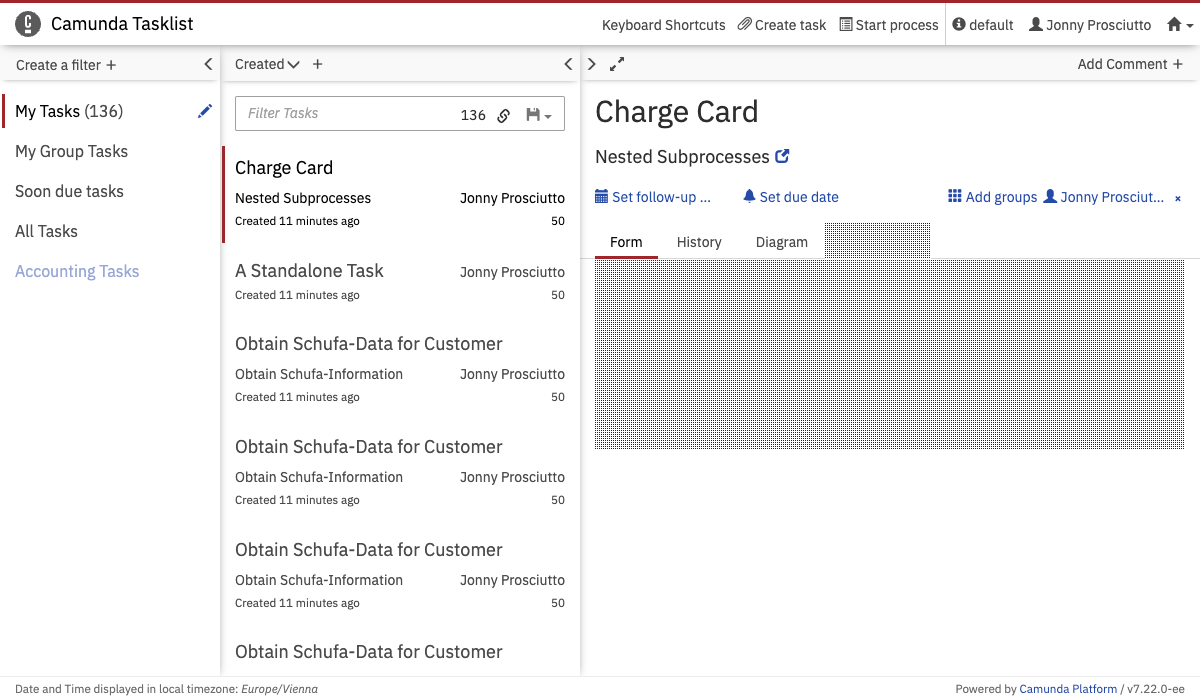Screen dimensions: 1200x700
Task: Switch to the Diagram tab
Action: (x=781, y=242)
